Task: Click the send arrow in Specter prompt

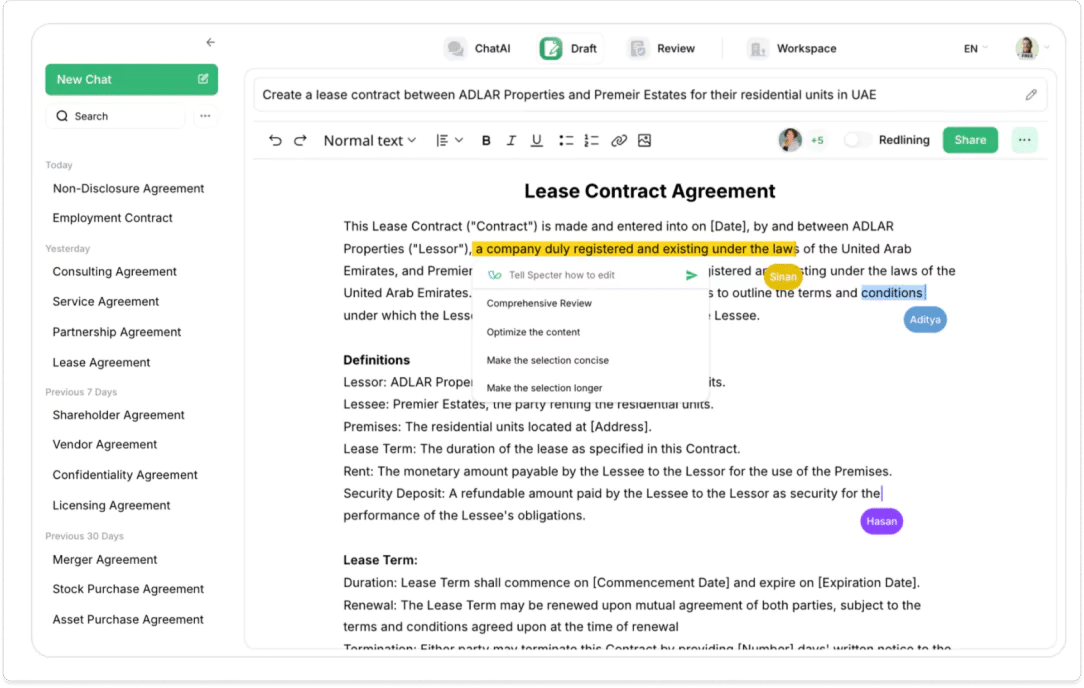Action: pos(691,275)
